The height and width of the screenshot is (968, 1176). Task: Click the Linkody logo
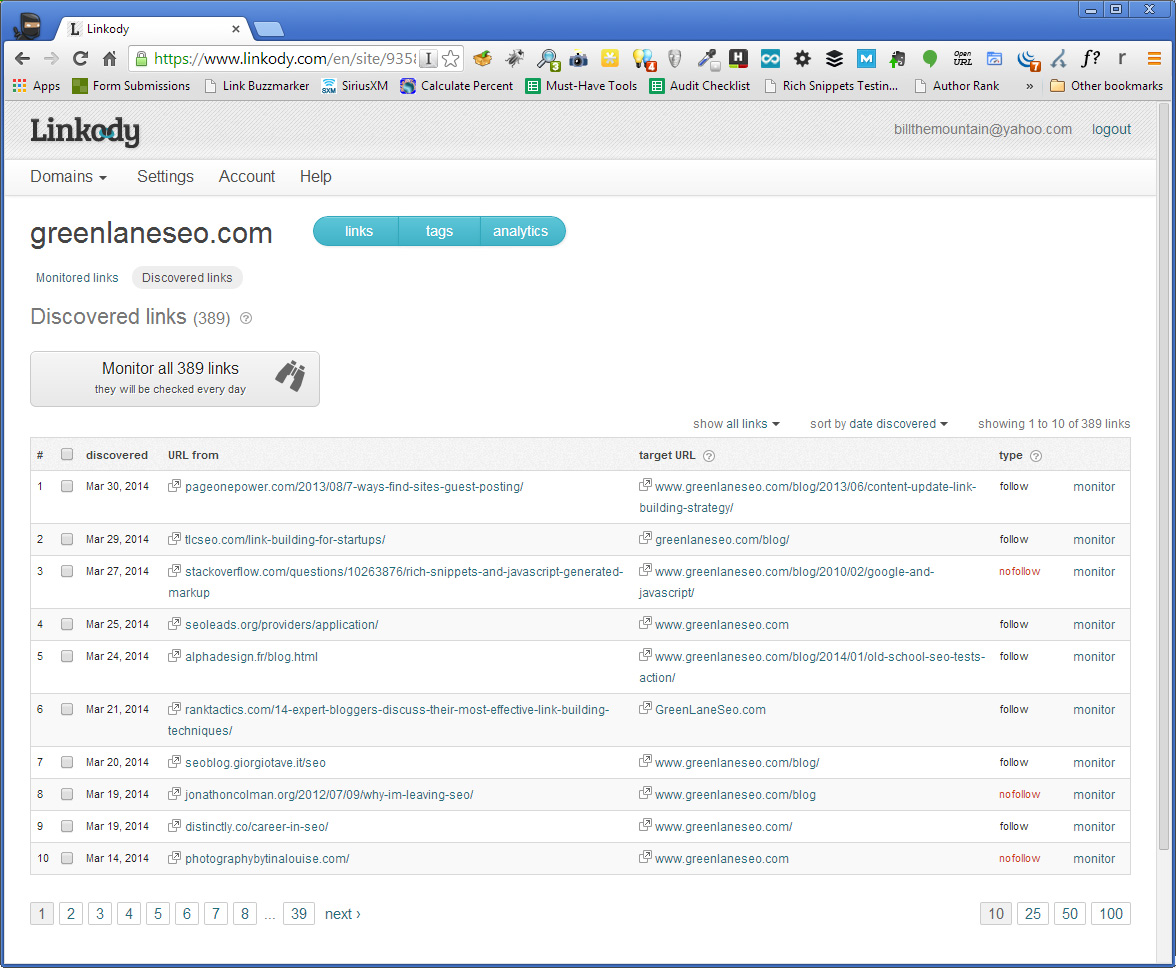(x=85, y=130)
